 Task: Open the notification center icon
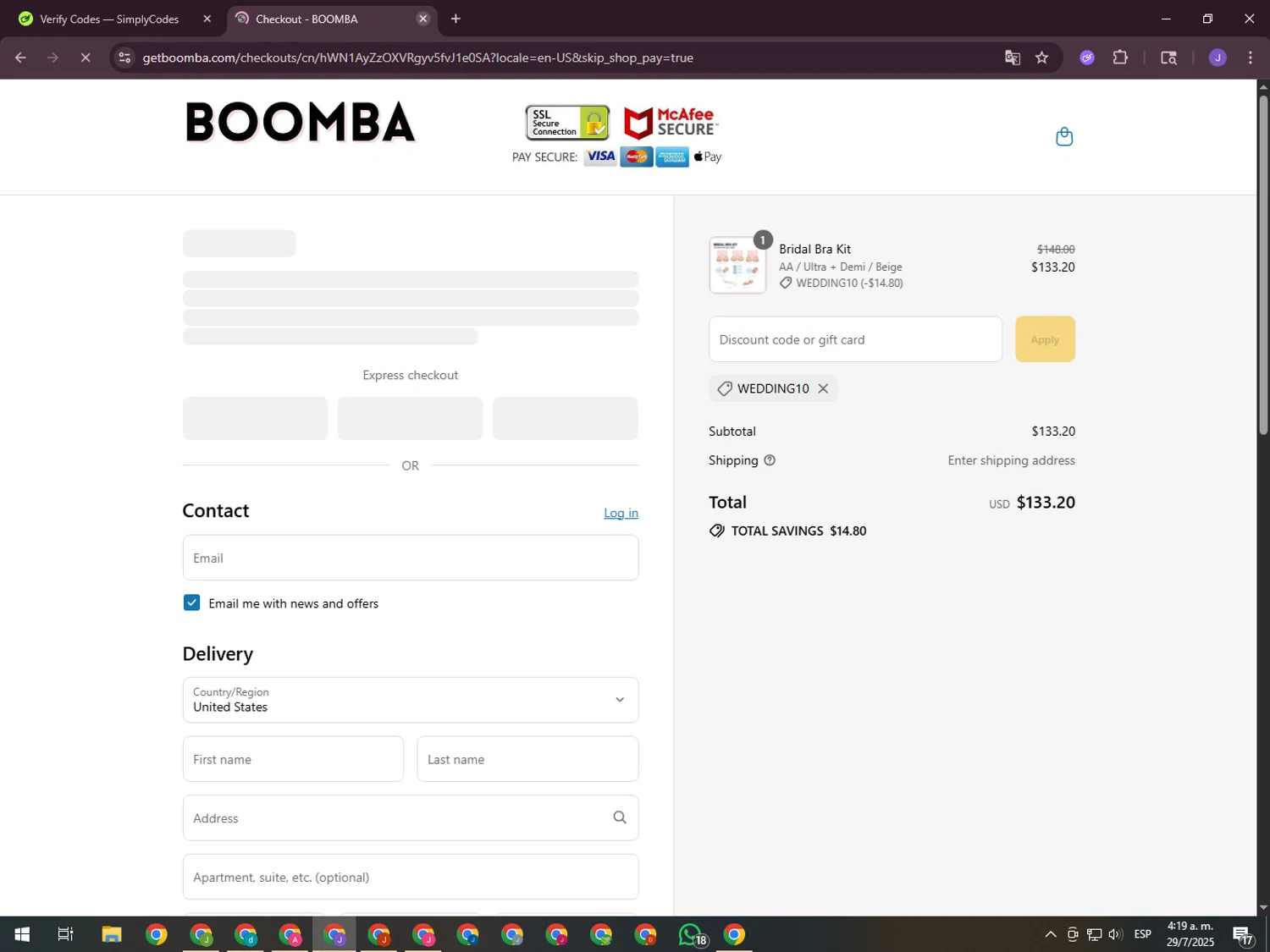[1242, 934]
